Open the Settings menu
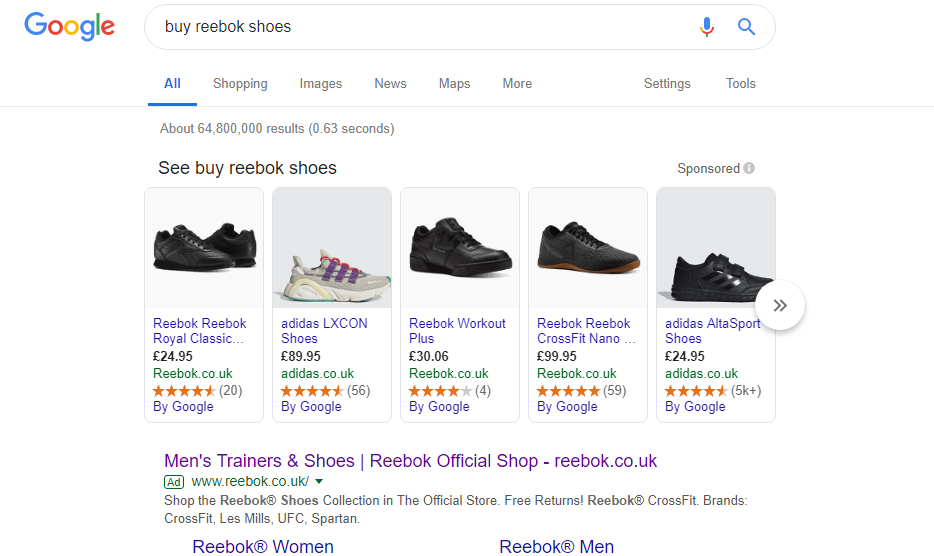 tap(667, 83)
